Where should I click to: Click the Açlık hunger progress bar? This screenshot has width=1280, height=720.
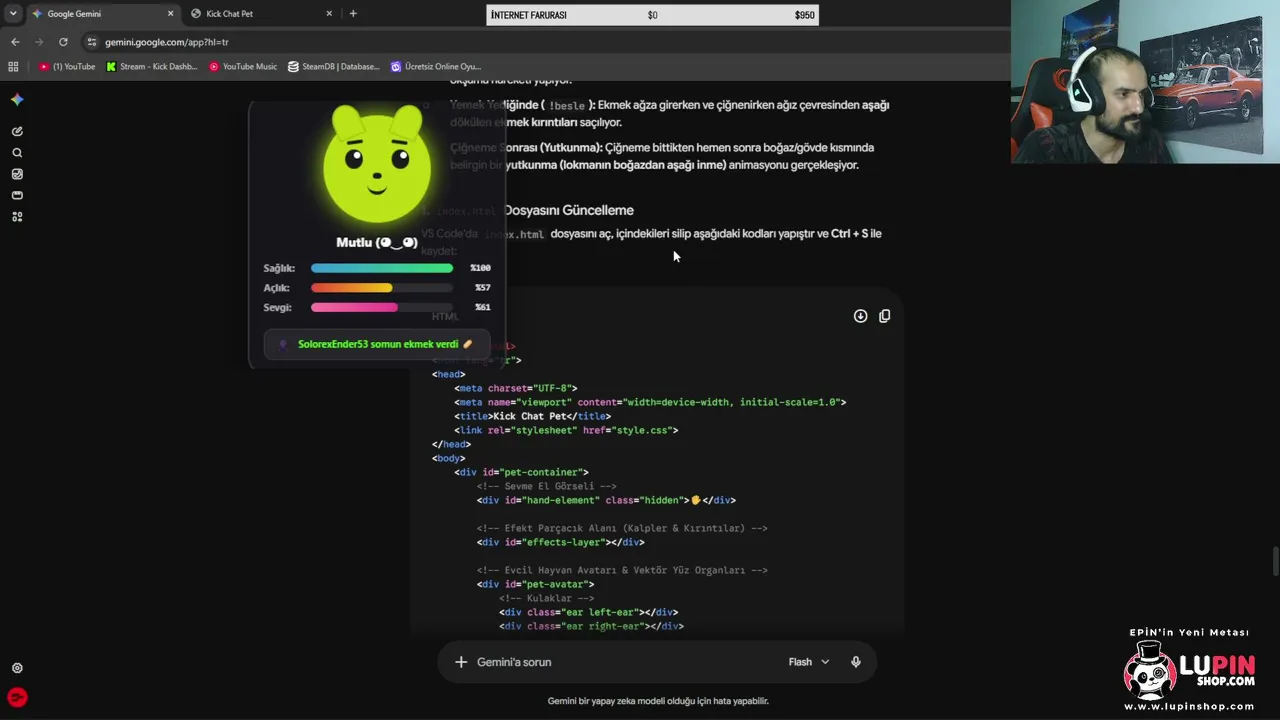(382, 288)
